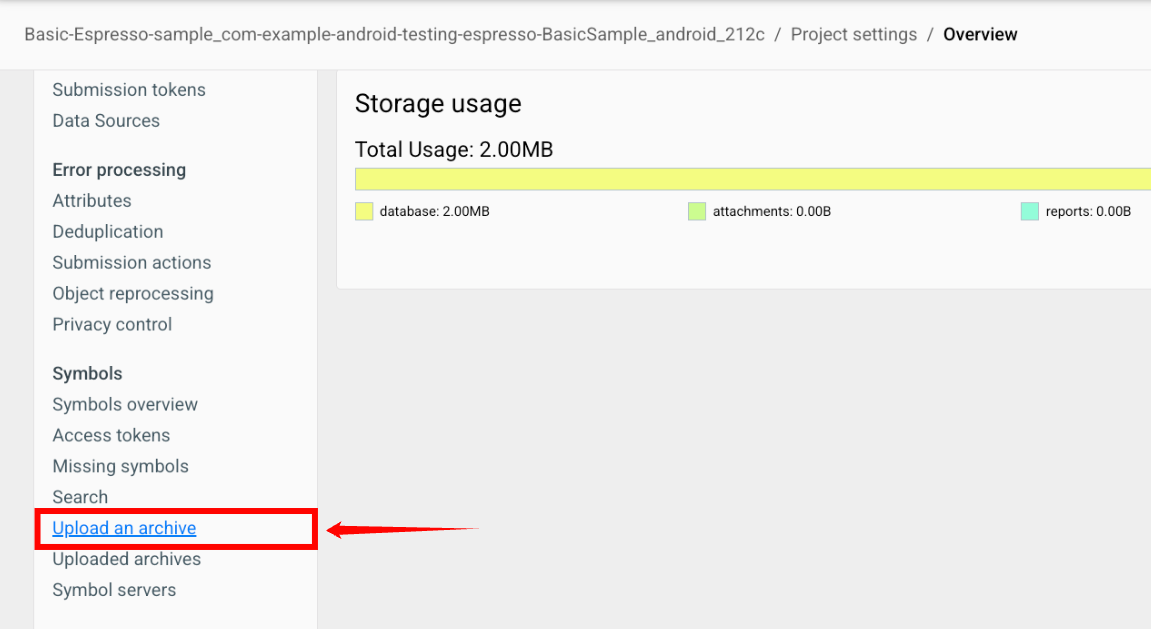1151x629 pixels.
Task: Open Access tokens under Symbols
Action: click(x=111, y=435)
